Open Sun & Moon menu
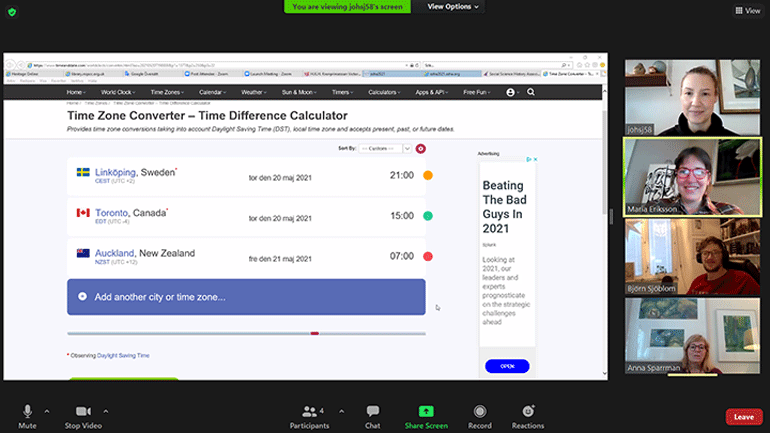Viewport: 770px width, 433px height. (x=299, y=92)
